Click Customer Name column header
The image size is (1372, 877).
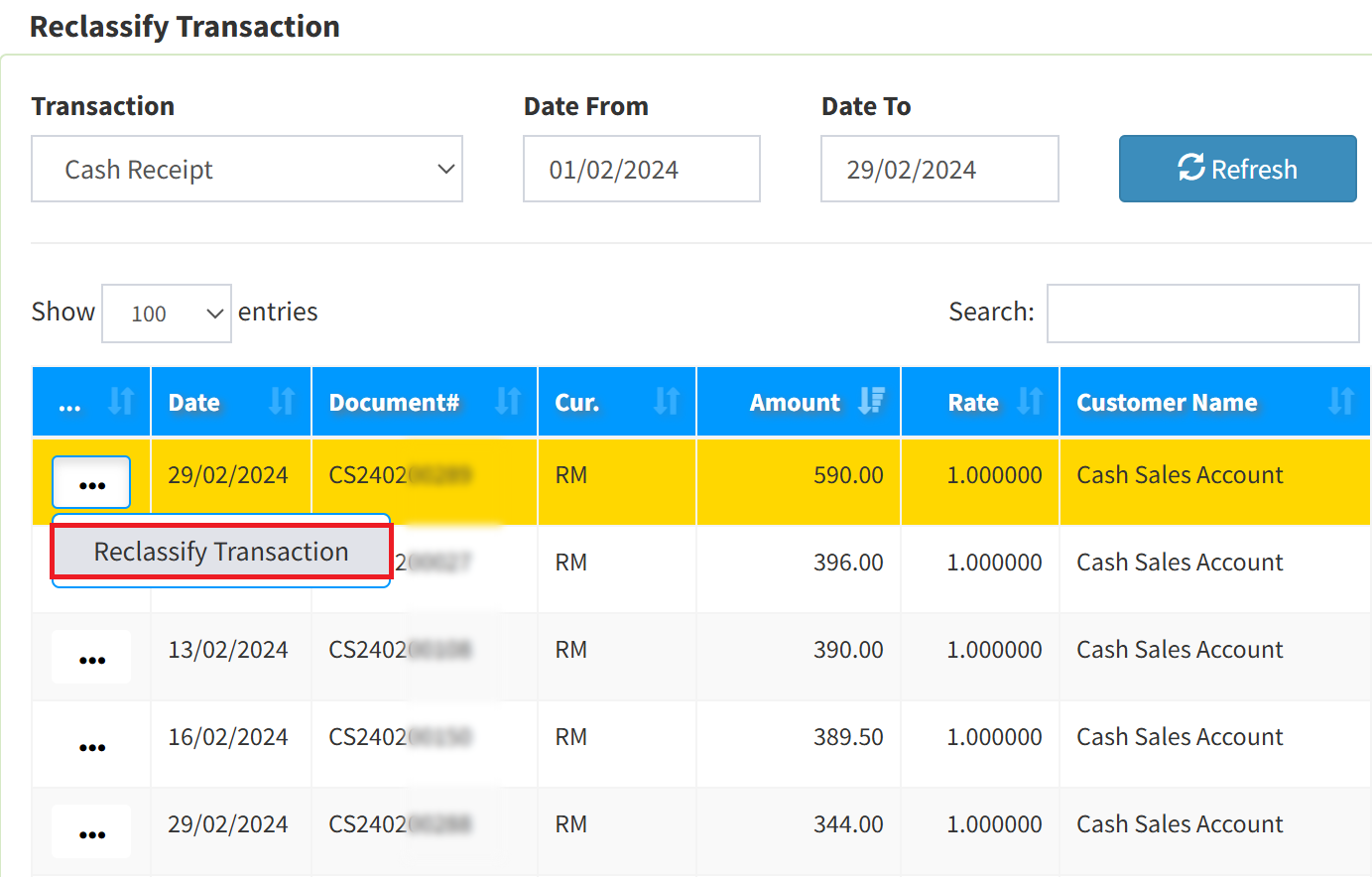[x=1167, y=402]
